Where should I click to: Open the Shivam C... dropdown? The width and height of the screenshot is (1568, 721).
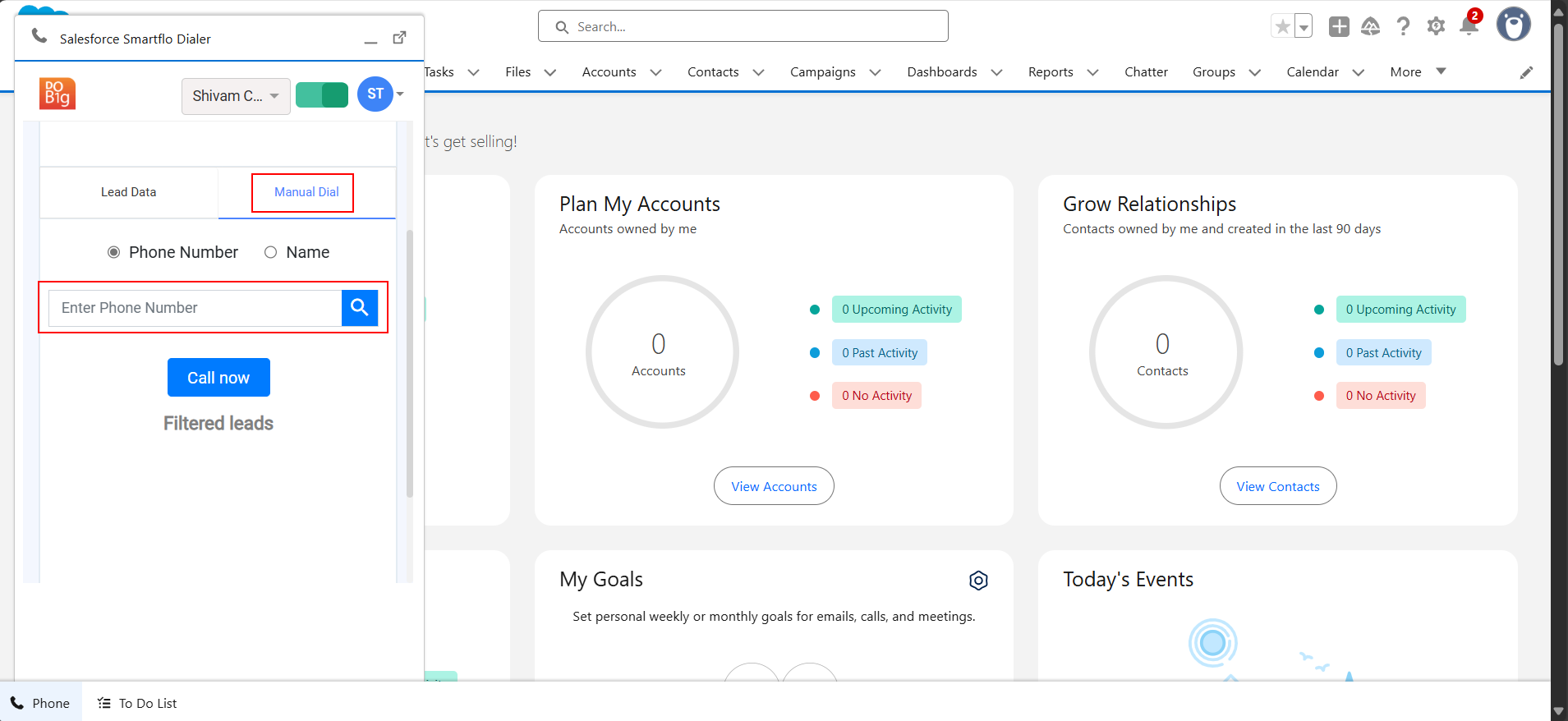pyautogui.click(x=236, y=96)
